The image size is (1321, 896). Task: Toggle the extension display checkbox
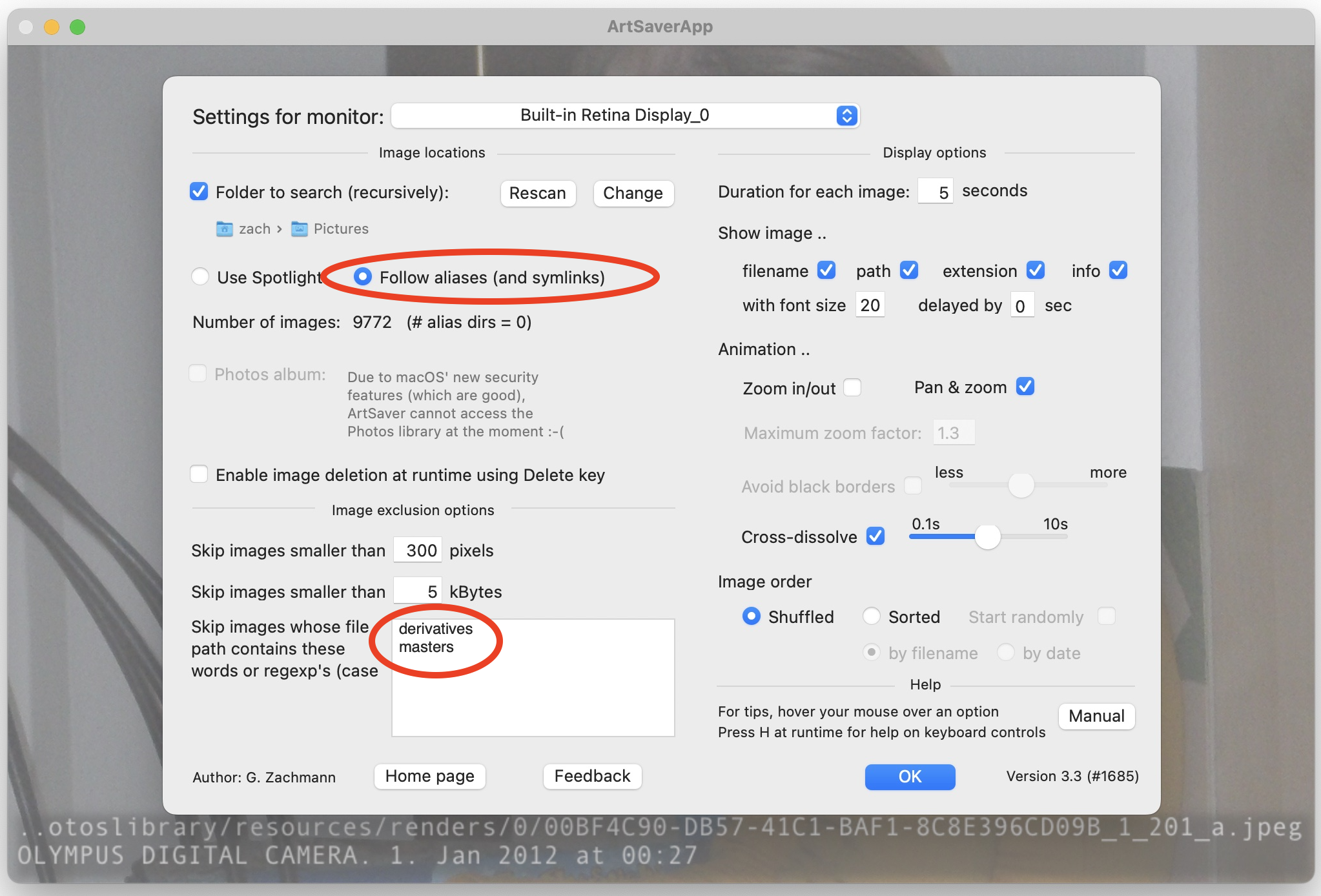(1036, 270)
